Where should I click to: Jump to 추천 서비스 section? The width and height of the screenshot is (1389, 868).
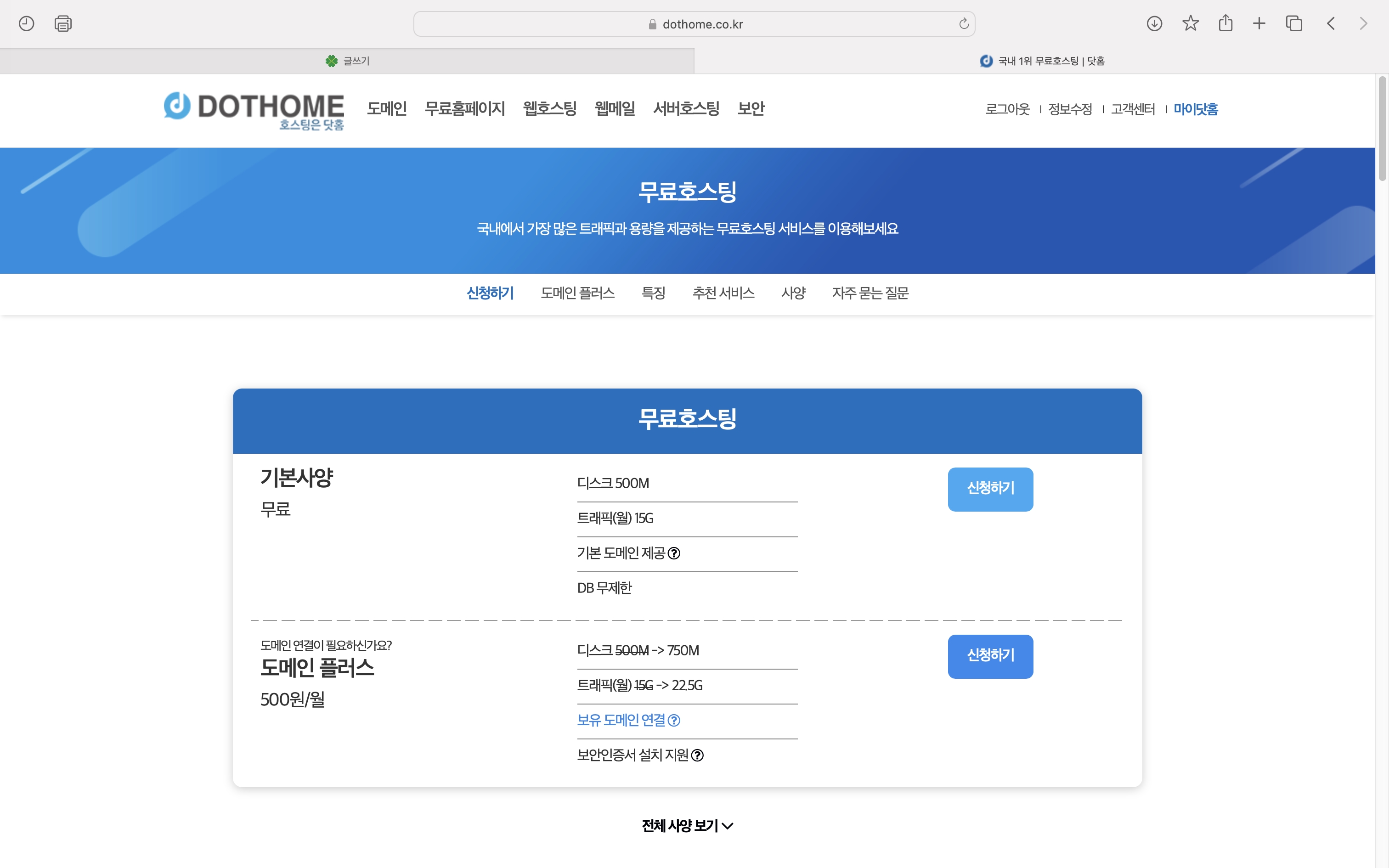pyautogui.click(x=723, y=293)
